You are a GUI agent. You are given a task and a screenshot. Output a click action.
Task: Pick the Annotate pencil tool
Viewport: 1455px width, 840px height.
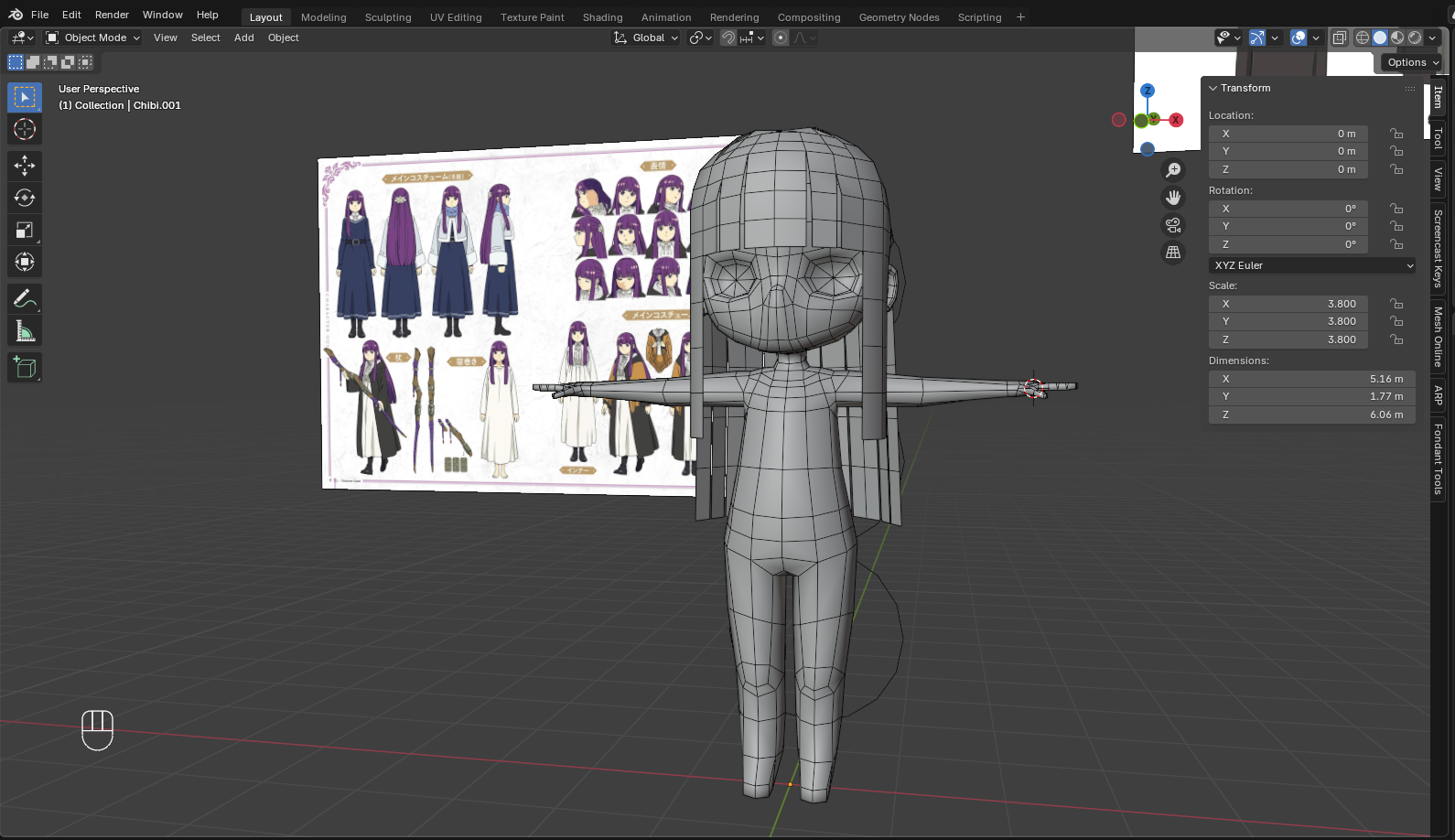[x=25, y=299]
